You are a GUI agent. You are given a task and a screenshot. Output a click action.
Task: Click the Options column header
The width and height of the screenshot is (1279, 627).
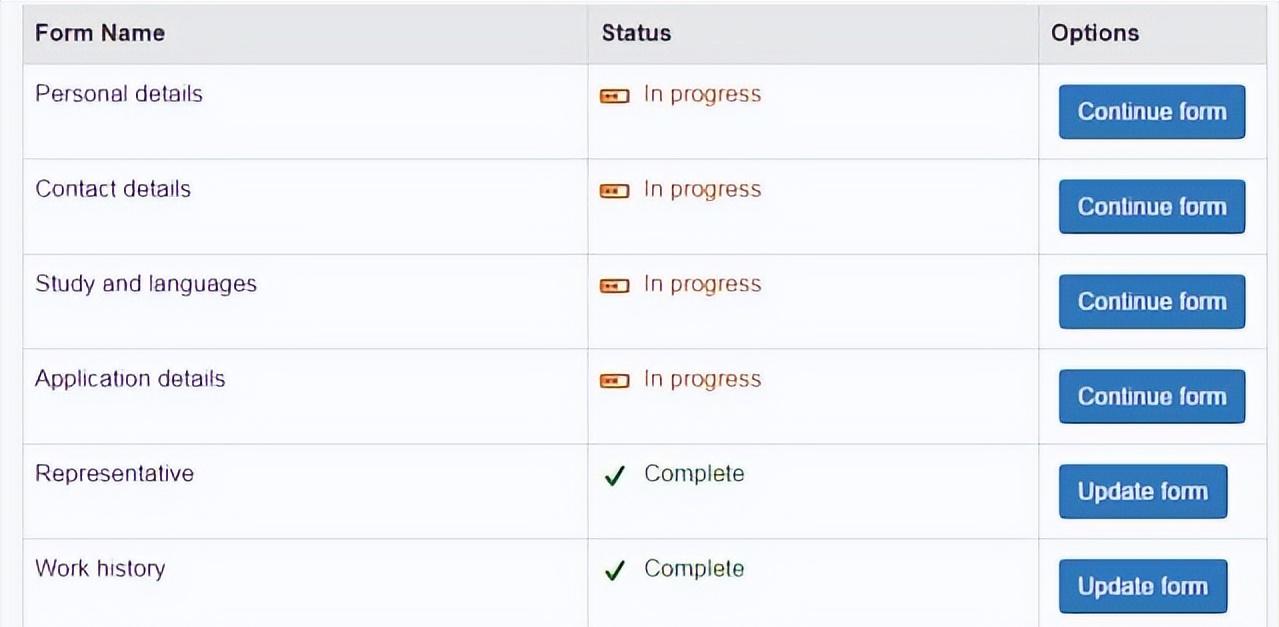click(1094, 33)
